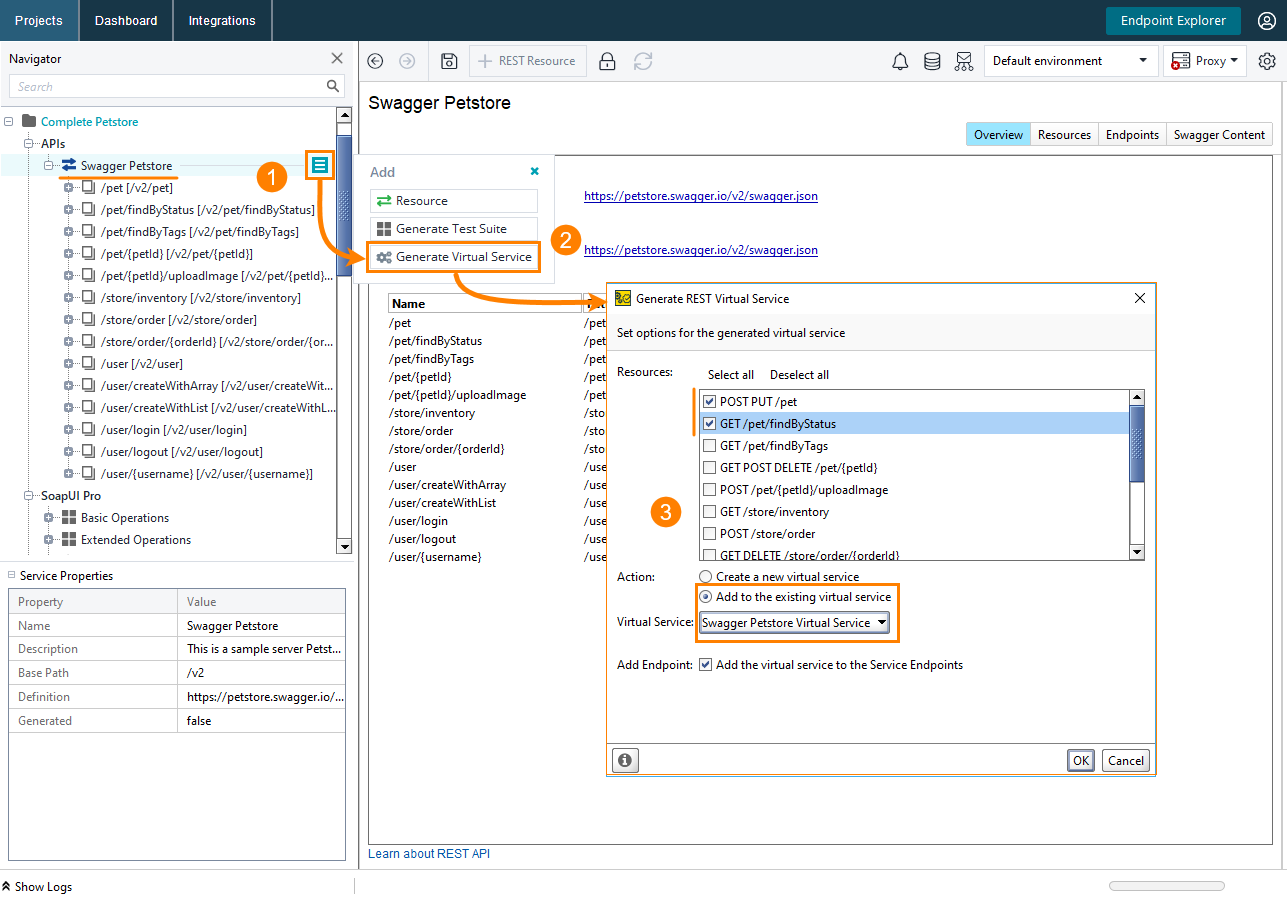1287x897 pixels.
Task: Close the Navigator panel
Action: (x=337, y=59)
